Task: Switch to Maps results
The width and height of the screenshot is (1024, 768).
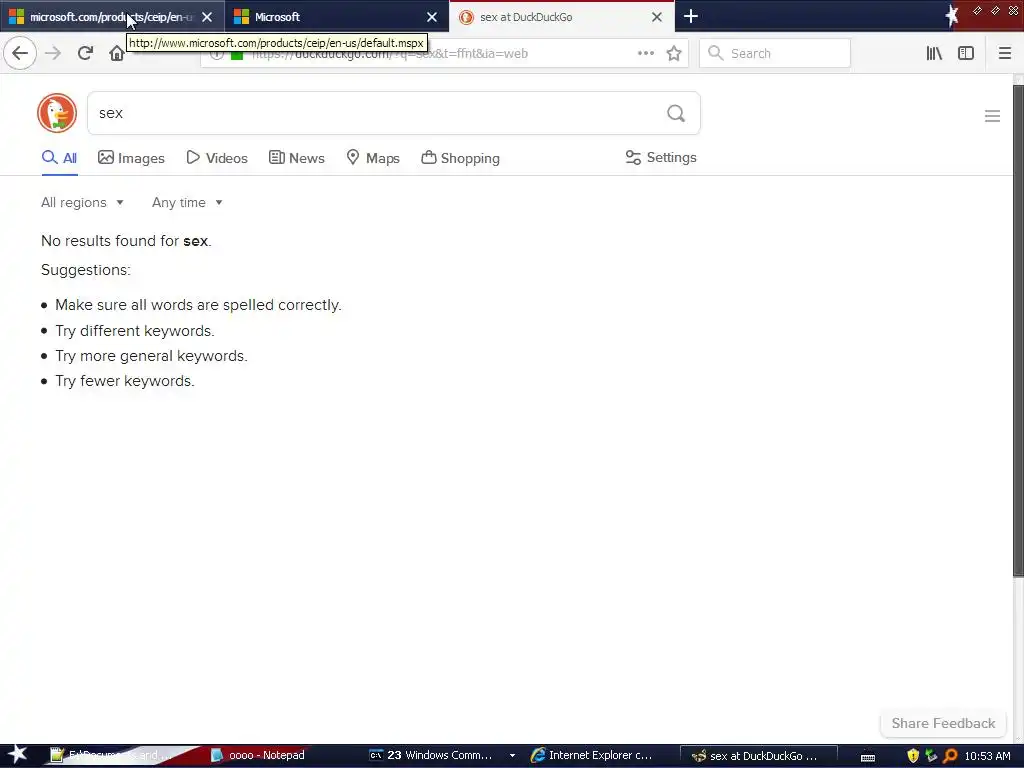Action: coord(373,158)
